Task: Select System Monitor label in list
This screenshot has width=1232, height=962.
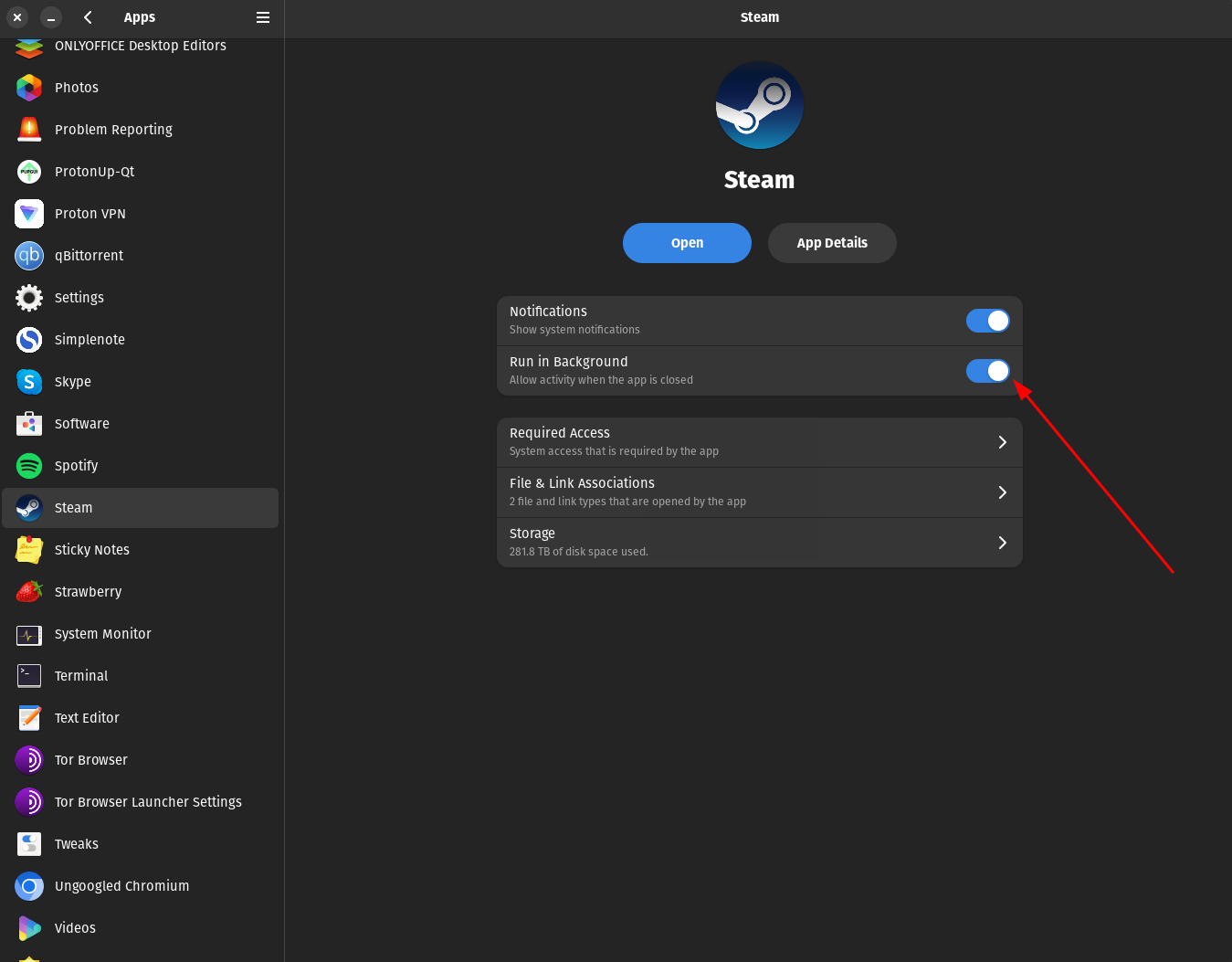Action: (103, 634)
